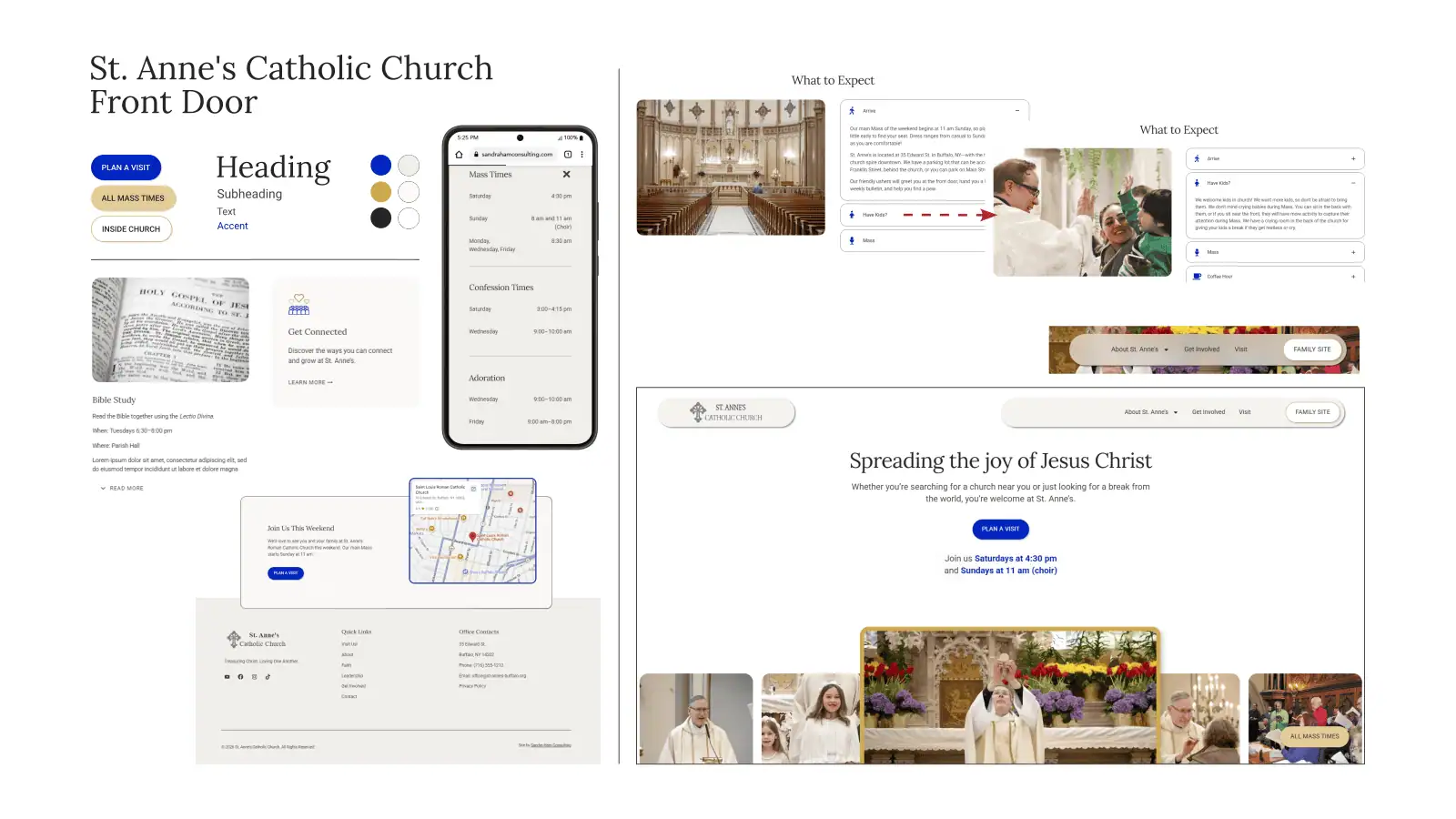Click the St. Anne's cross logo in header

698,412
